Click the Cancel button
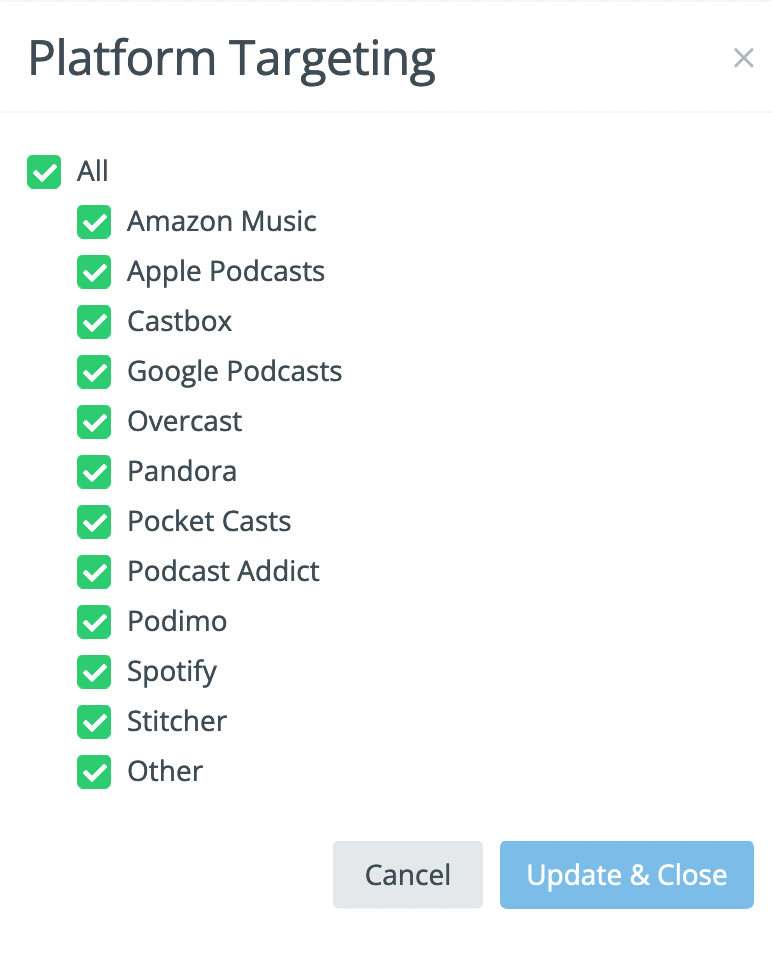Image resolution: width=772 pixels, height=954 pixels. tap(407, 875)
